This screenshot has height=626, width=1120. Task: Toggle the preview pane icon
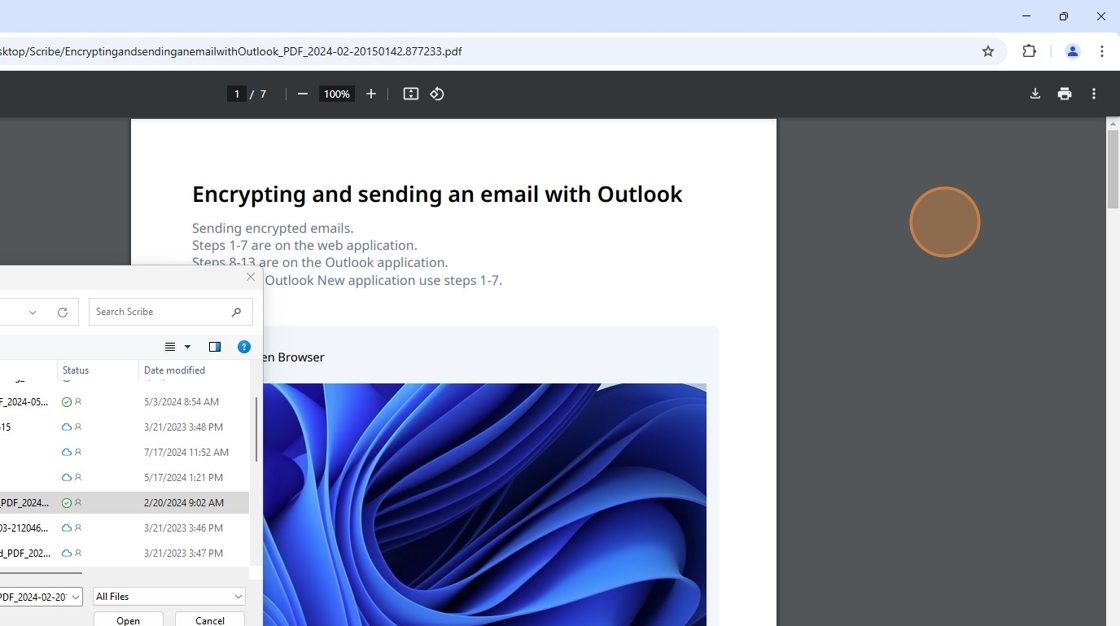pos(214,347)
